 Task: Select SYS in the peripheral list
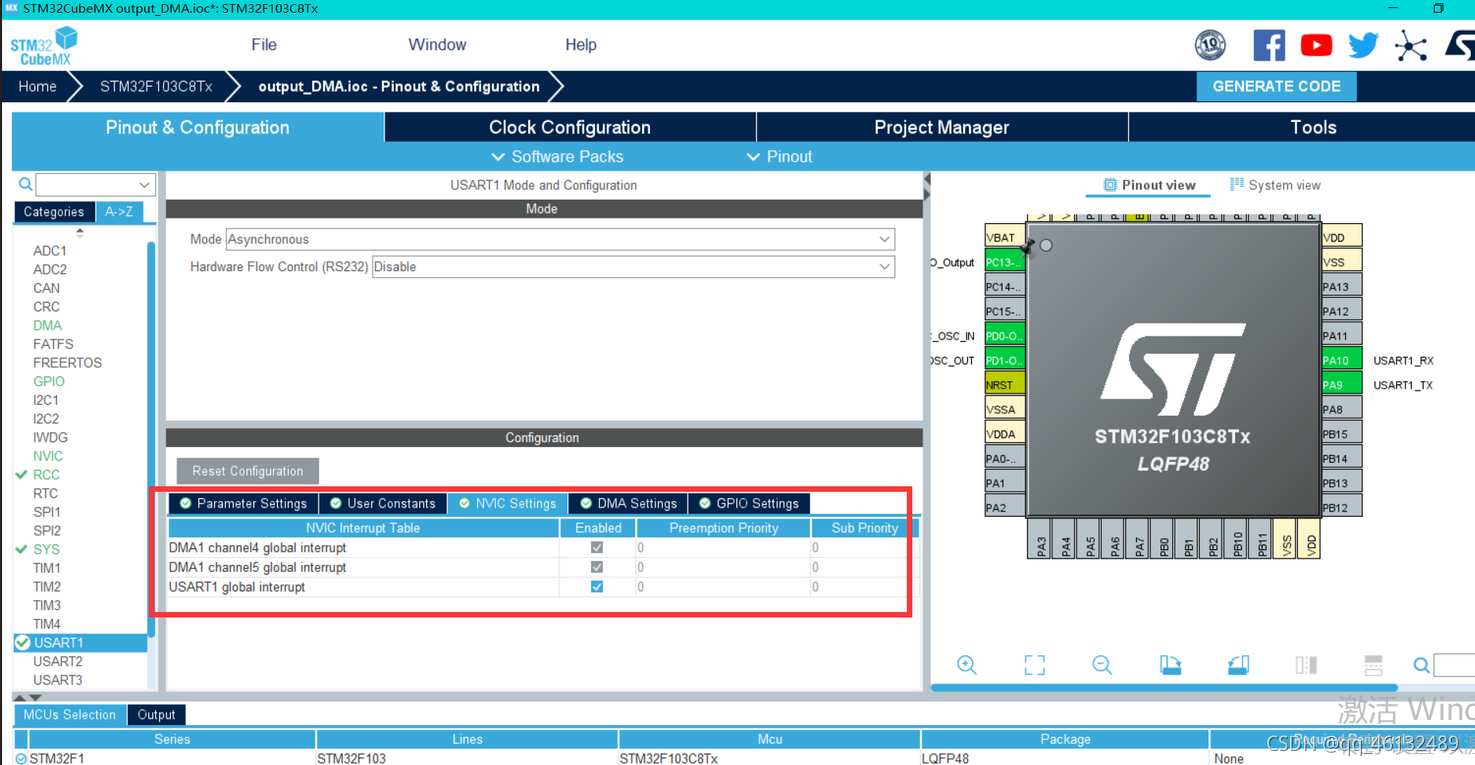tap(46, 549)
